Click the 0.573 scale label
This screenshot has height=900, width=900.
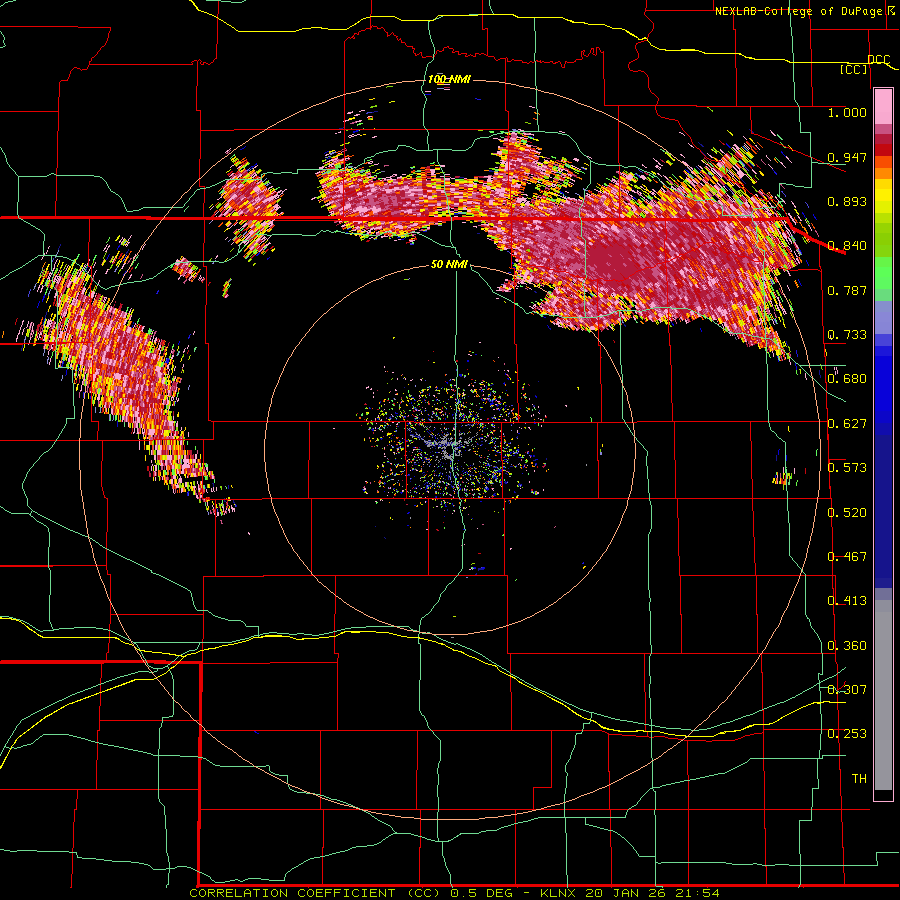click(x=847, y=468)
